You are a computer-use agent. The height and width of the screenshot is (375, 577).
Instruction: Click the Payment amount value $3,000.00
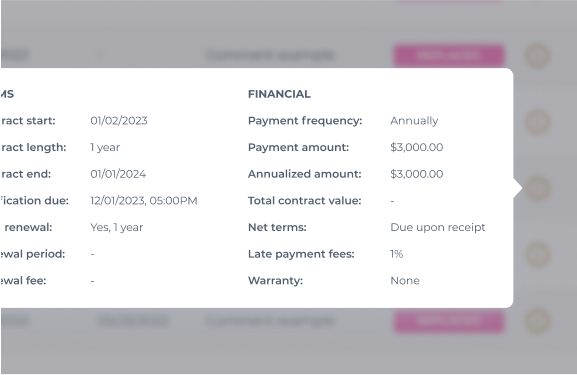pyautogui.click(x=417, y=147)
